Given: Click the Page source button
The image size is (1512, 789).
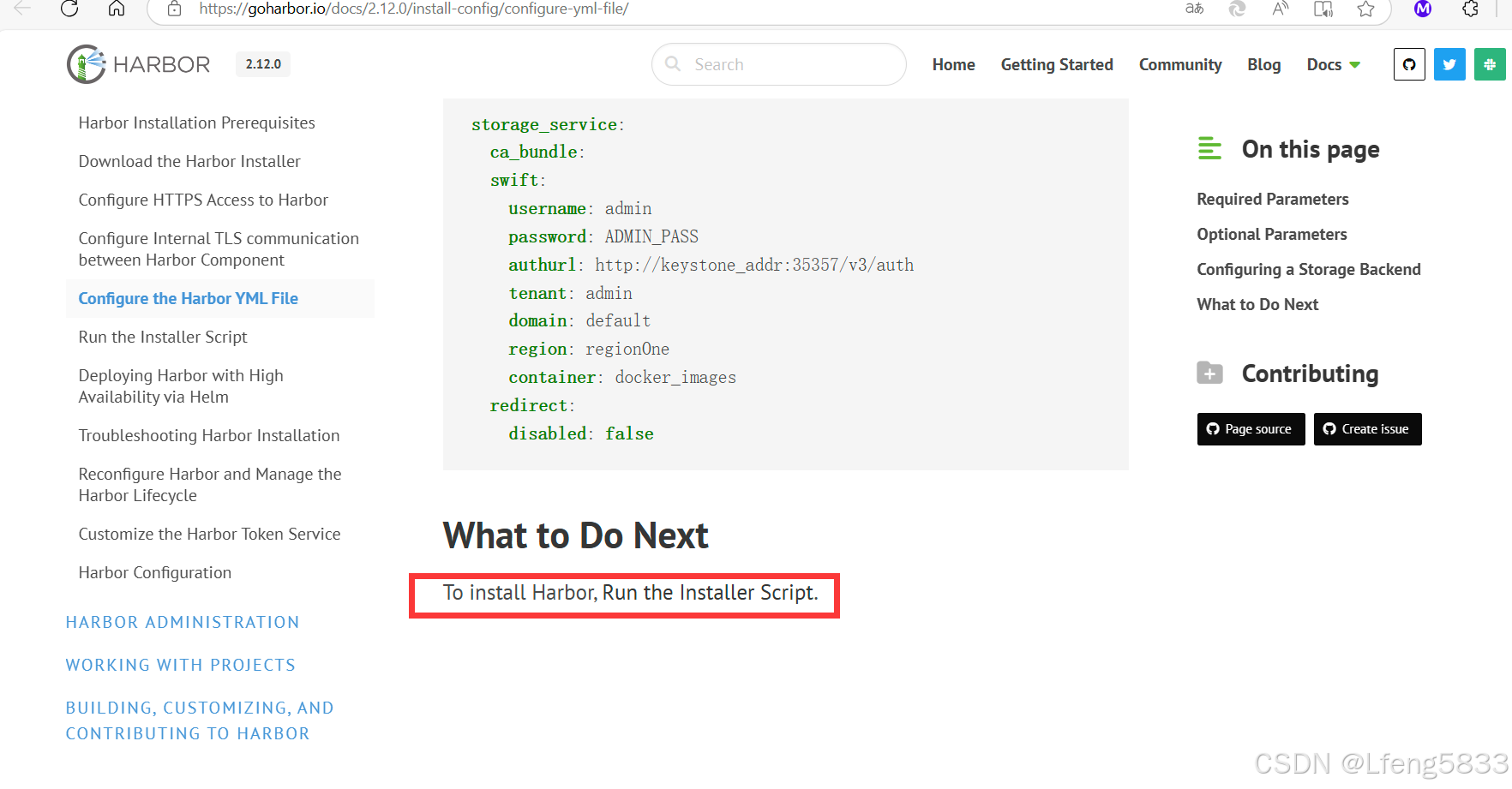Looking at the screenshot, I should [1251, 429].
